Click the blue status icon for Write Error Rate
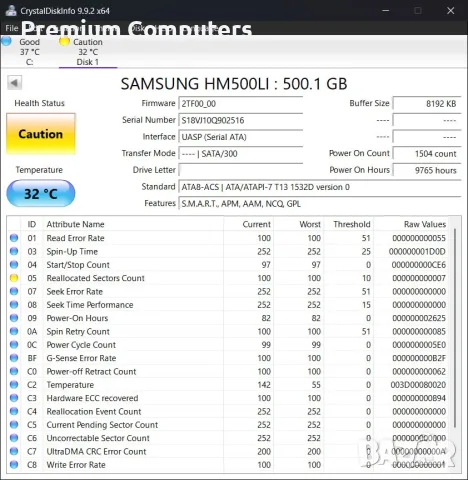468x480 pixels. tap(14, 464)
